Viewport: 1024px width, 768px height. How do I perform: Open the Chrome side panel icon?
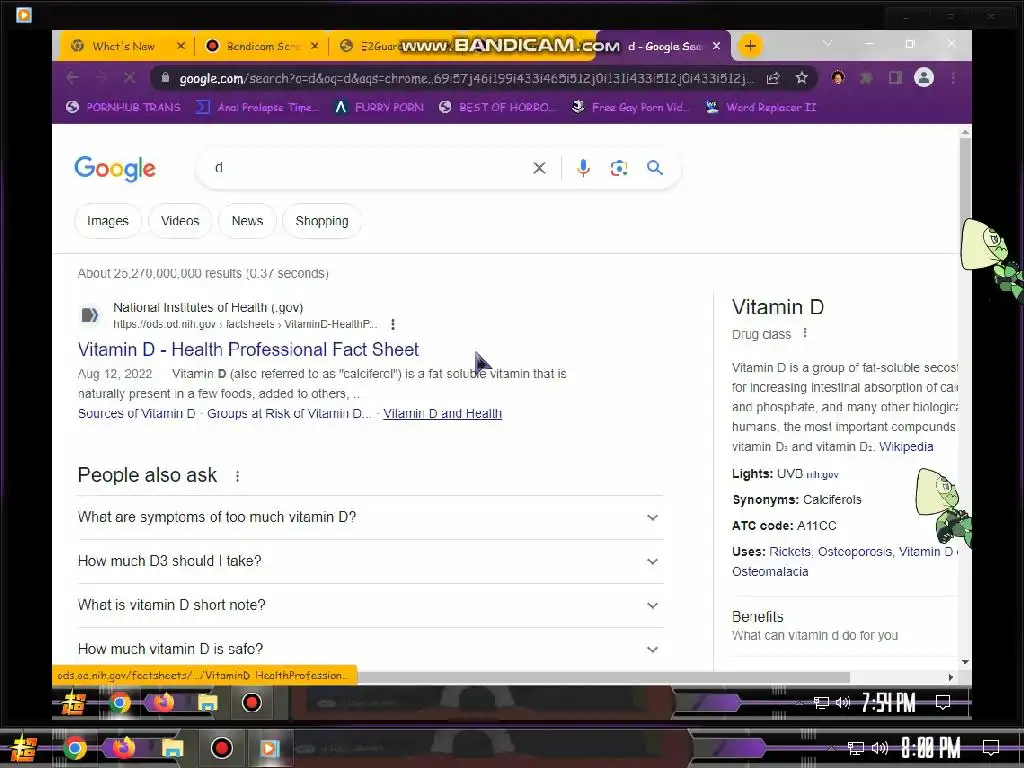pyautogui.click(x=895, y=78)
